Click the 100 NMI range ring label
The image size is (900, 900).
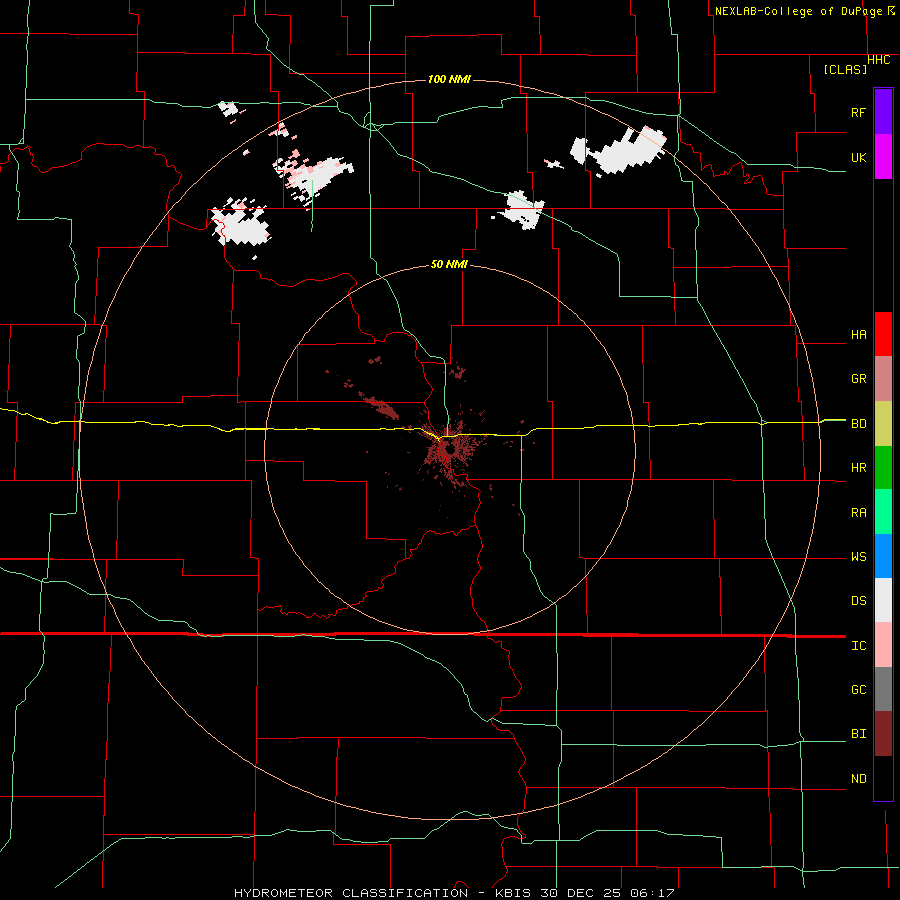coord(449,79)
